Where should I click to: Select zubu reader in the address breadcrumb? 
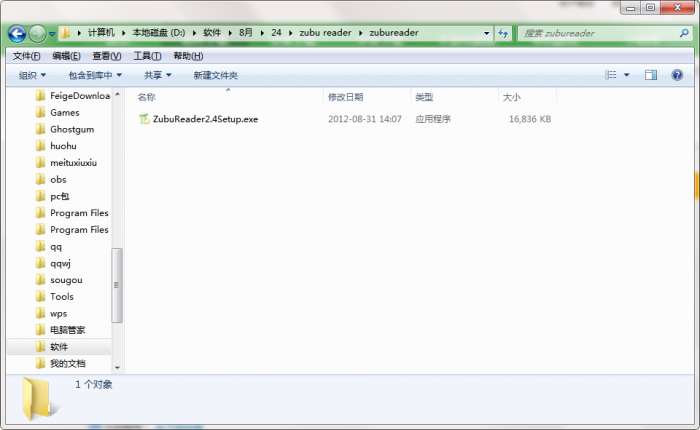[x=325, y=33]
